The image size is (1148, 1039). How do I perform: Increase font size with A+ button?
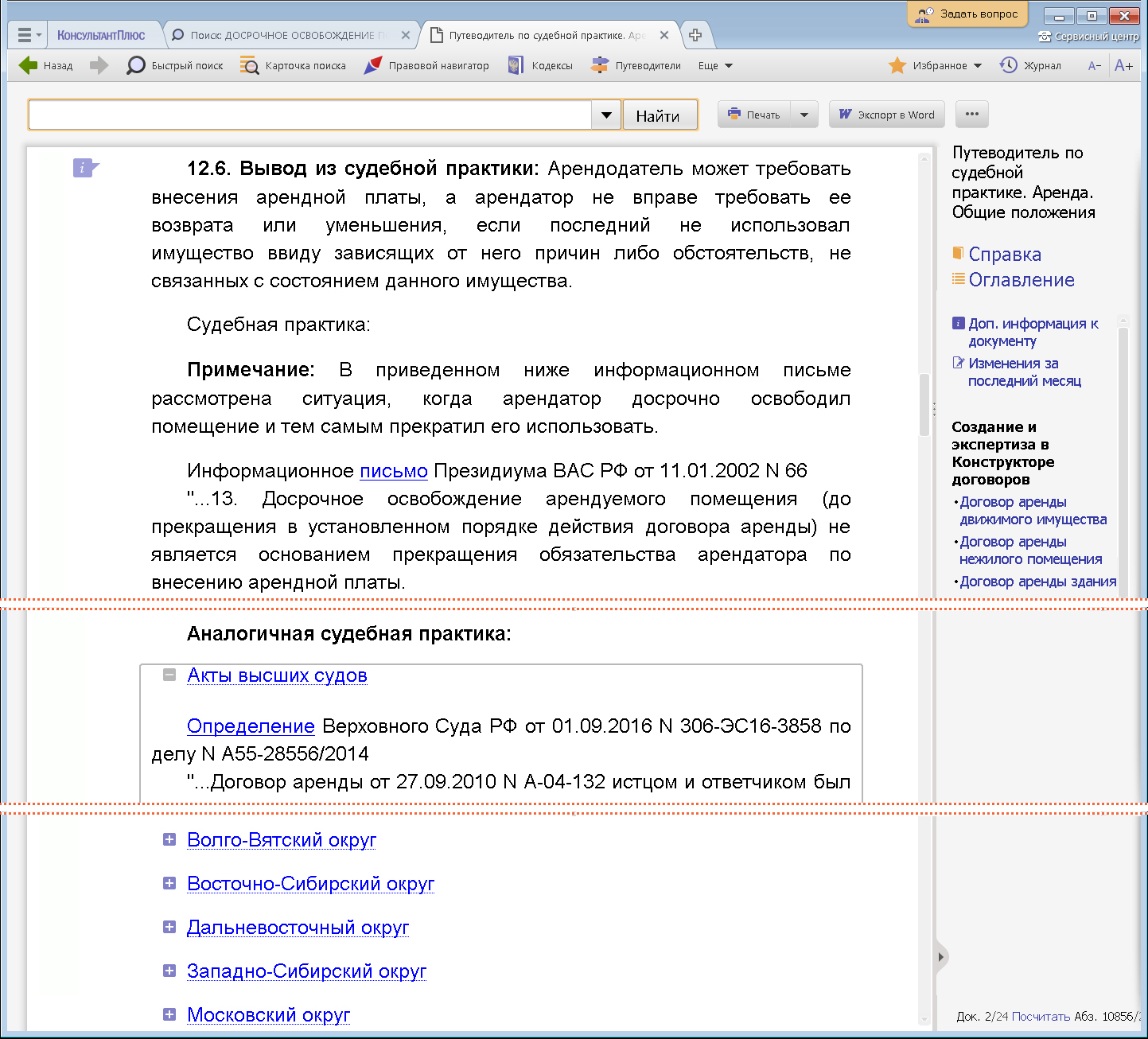[x=1123, y=65]
